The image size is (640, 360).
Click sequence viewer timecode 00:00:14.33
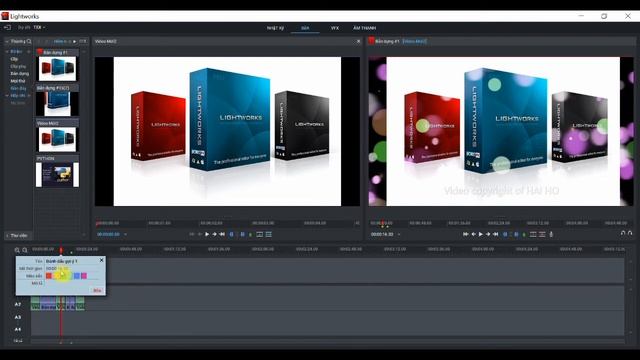tap(382, 234)
